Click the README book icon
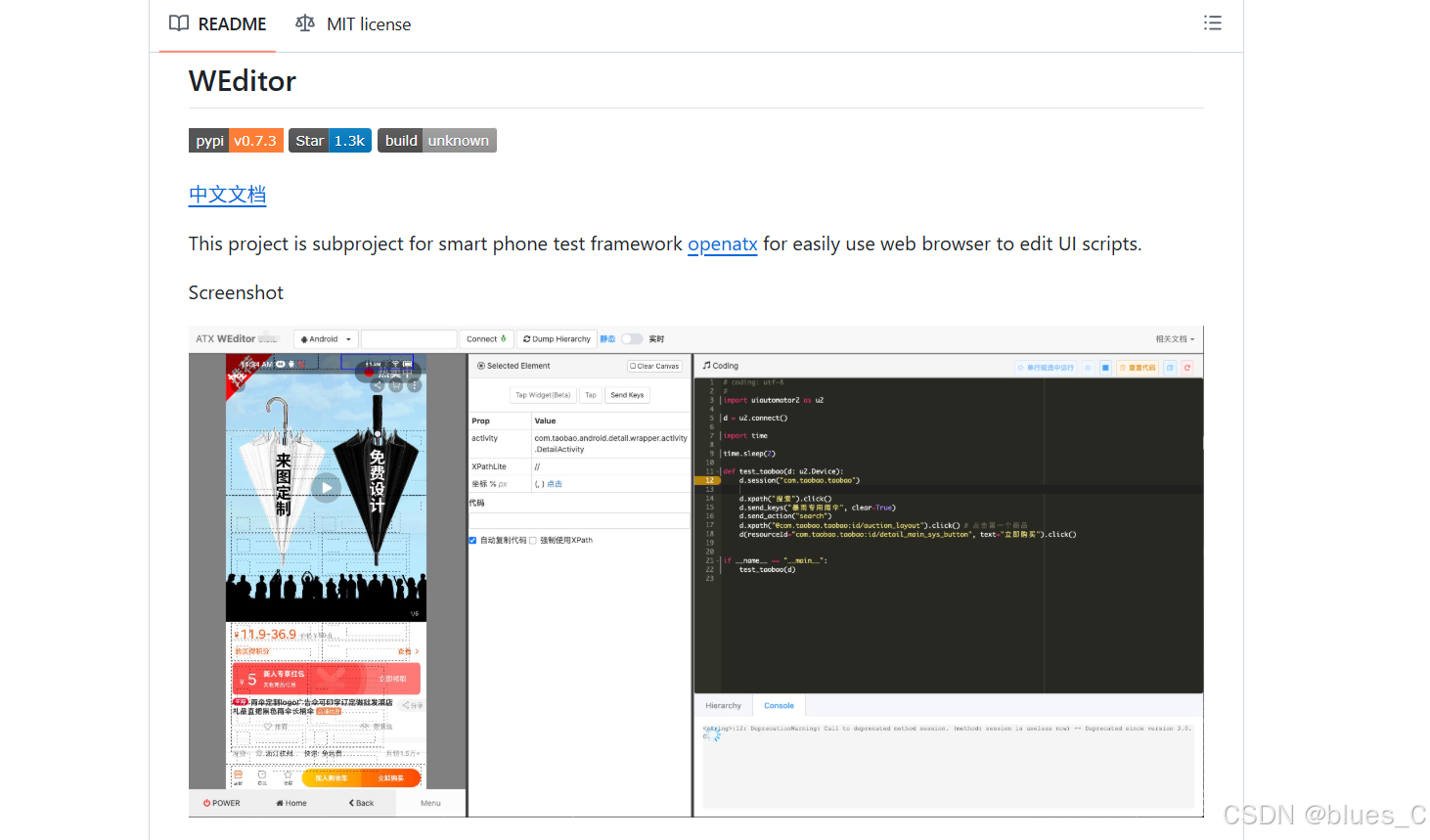Image resolution: width=1430 pixels, height=840 pixels. tap(179, 23)
